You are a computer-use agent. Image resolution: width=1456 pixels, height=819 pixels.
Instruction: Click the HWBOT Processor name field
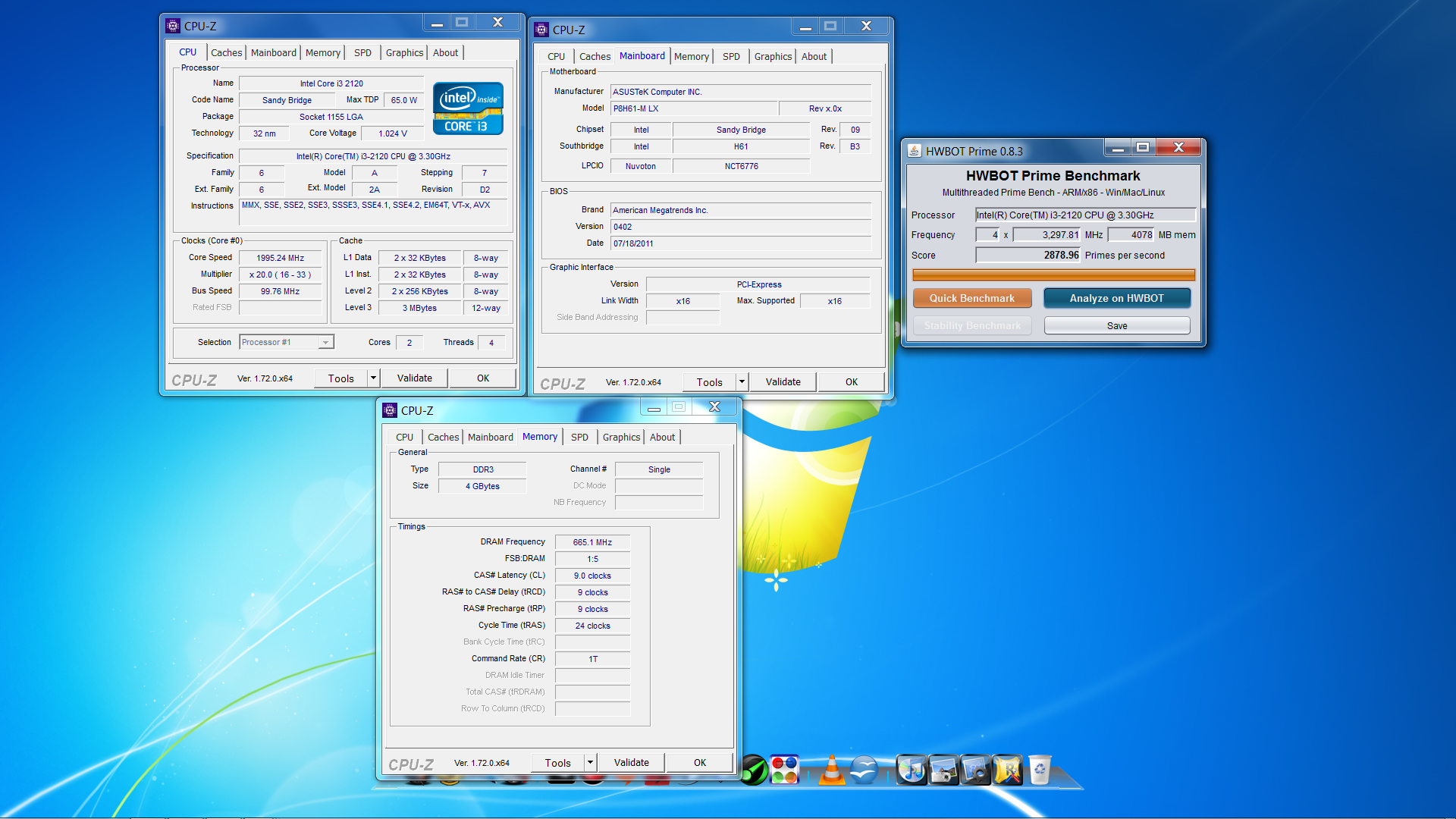click(1085, 215)
